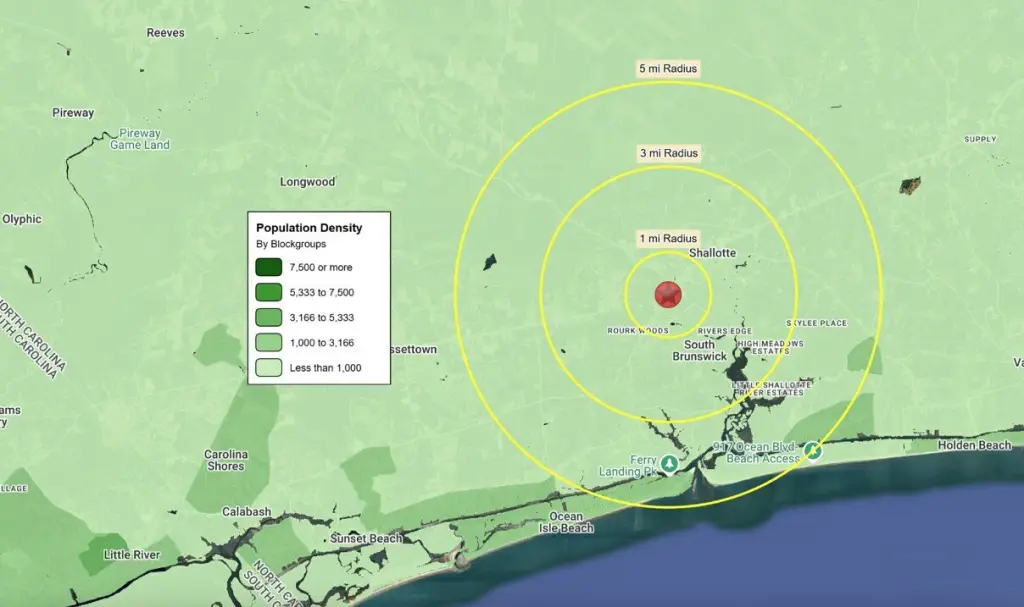
Task: Click the '7,500 or more' legend text
Action: tap(321, 267)
